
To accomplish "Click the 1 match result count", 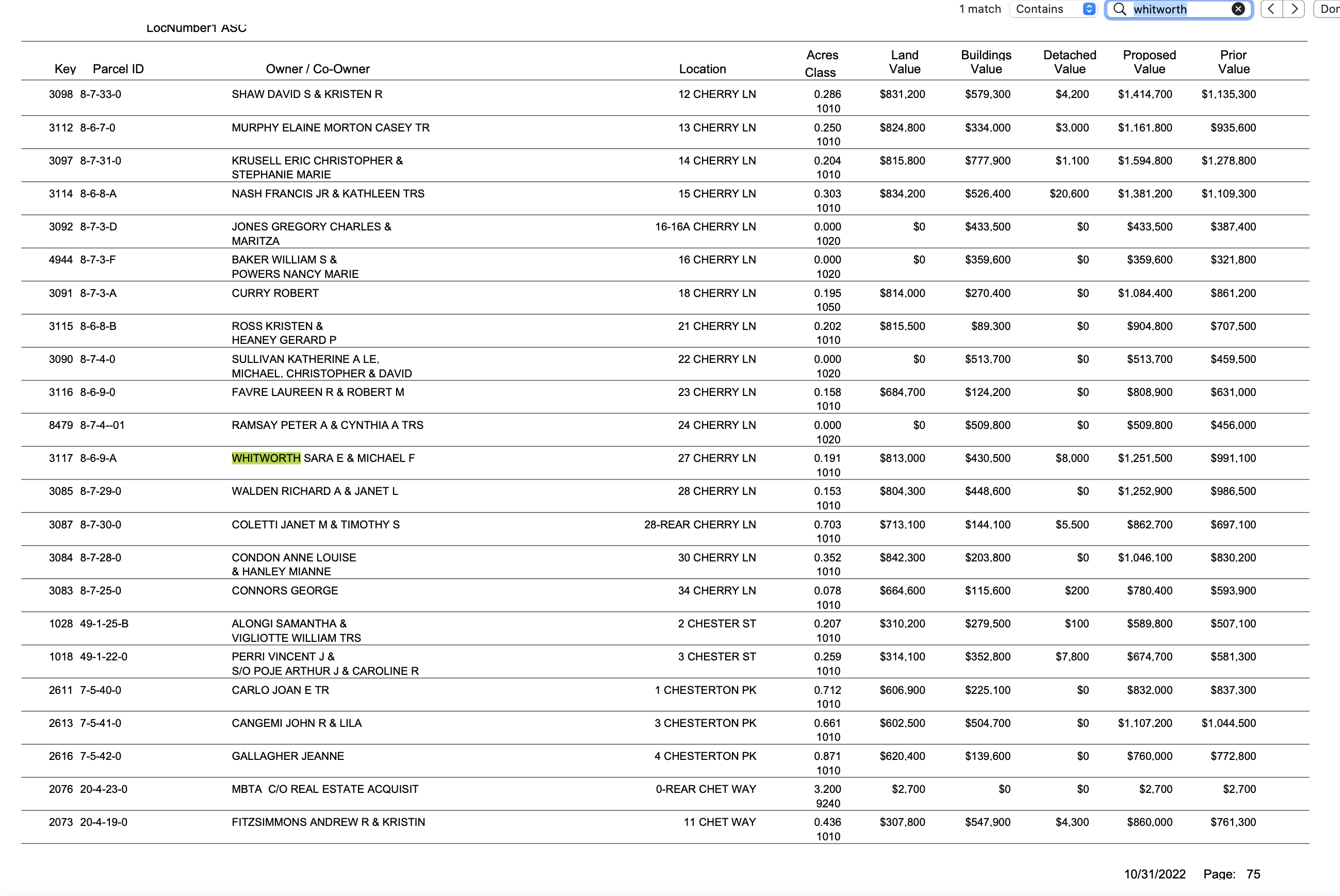I will (x=980, y=9).
